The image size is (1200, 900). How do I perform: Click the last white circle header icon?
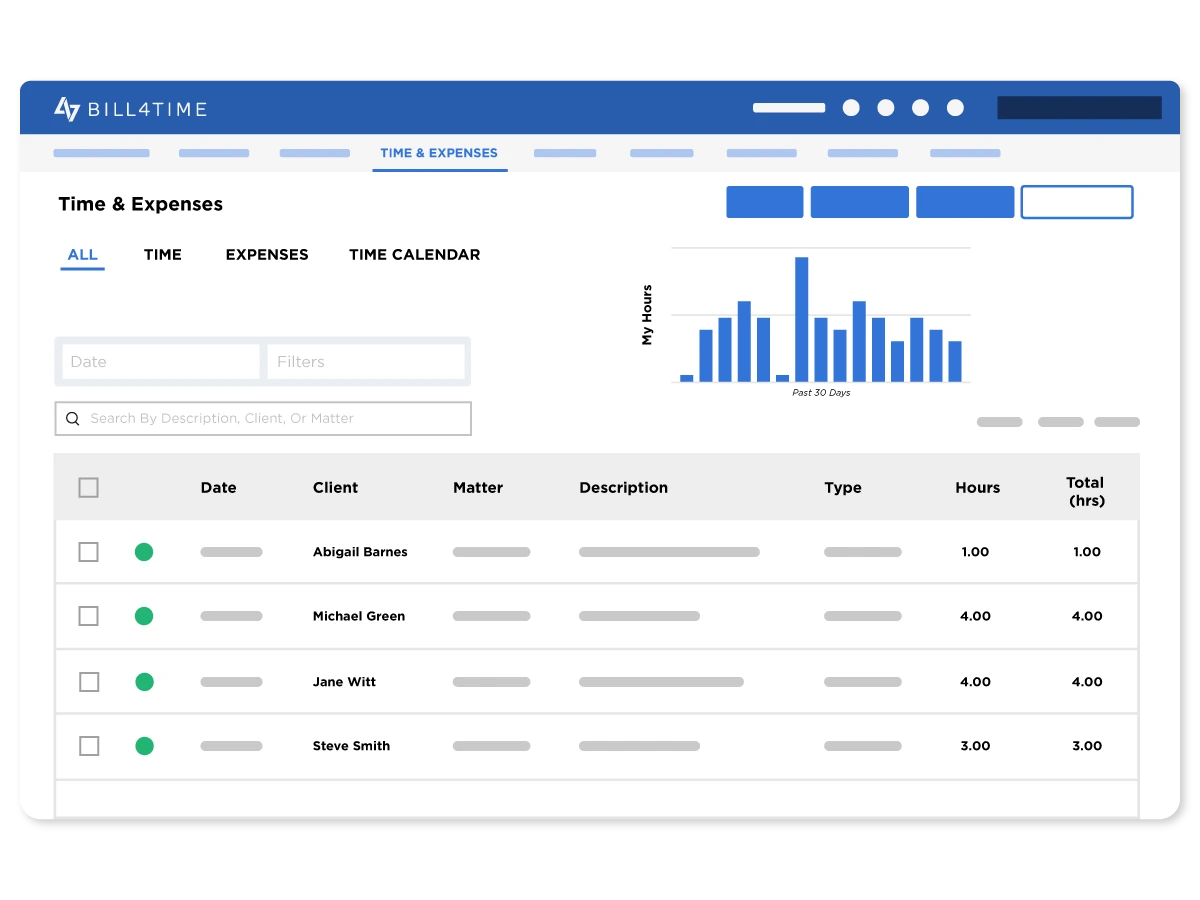tap(955, 108)
